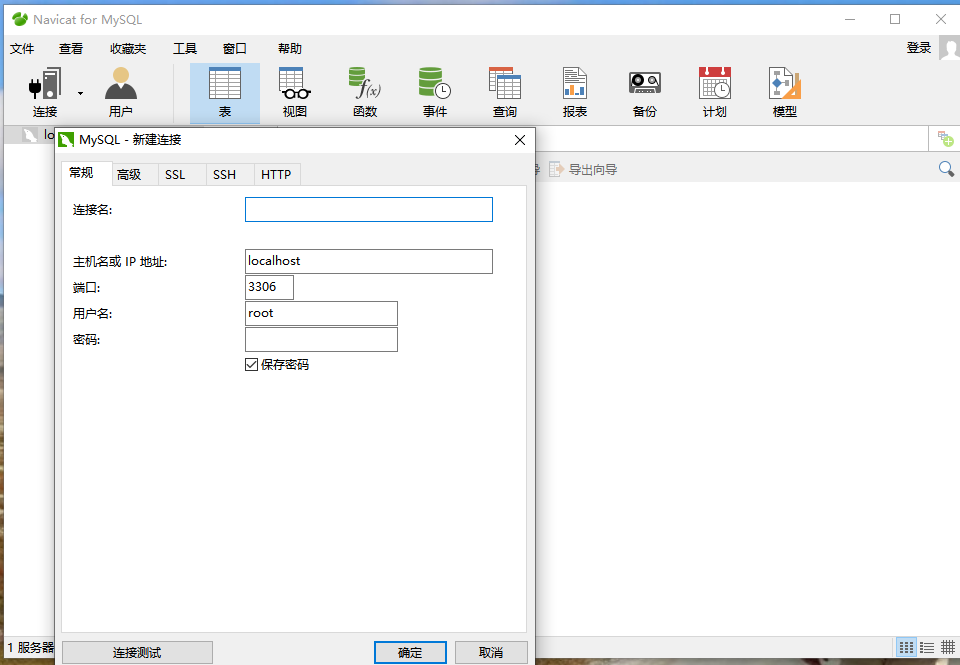Open the 文件 menu
The width and height of the screenshot is (960, 665).
point(22,48)
